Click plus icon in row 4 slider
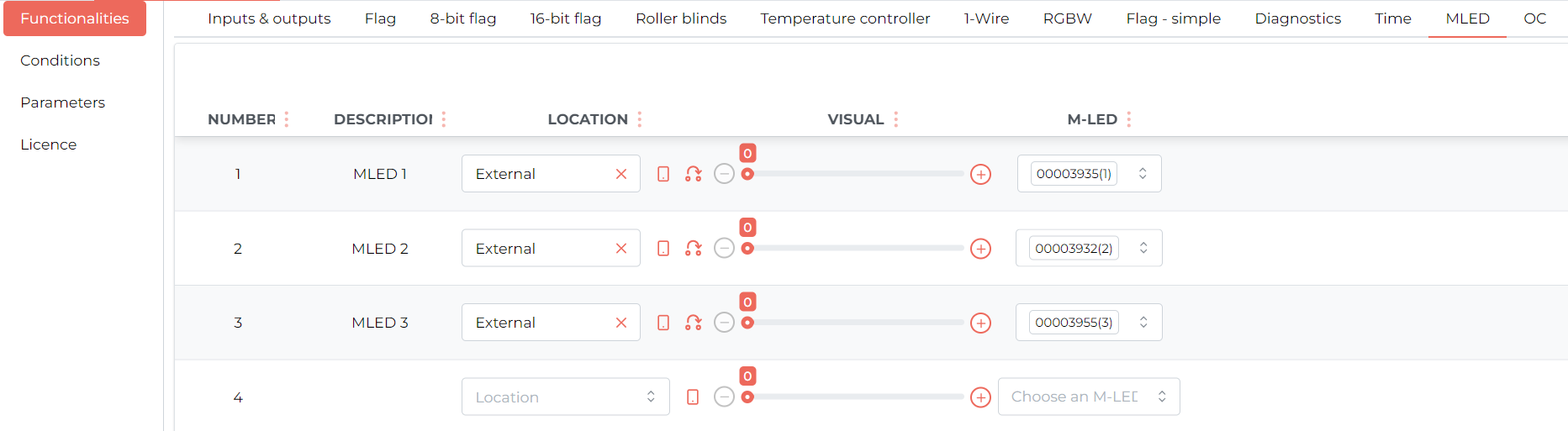1568x431 pixels. [x=980, y=397]
